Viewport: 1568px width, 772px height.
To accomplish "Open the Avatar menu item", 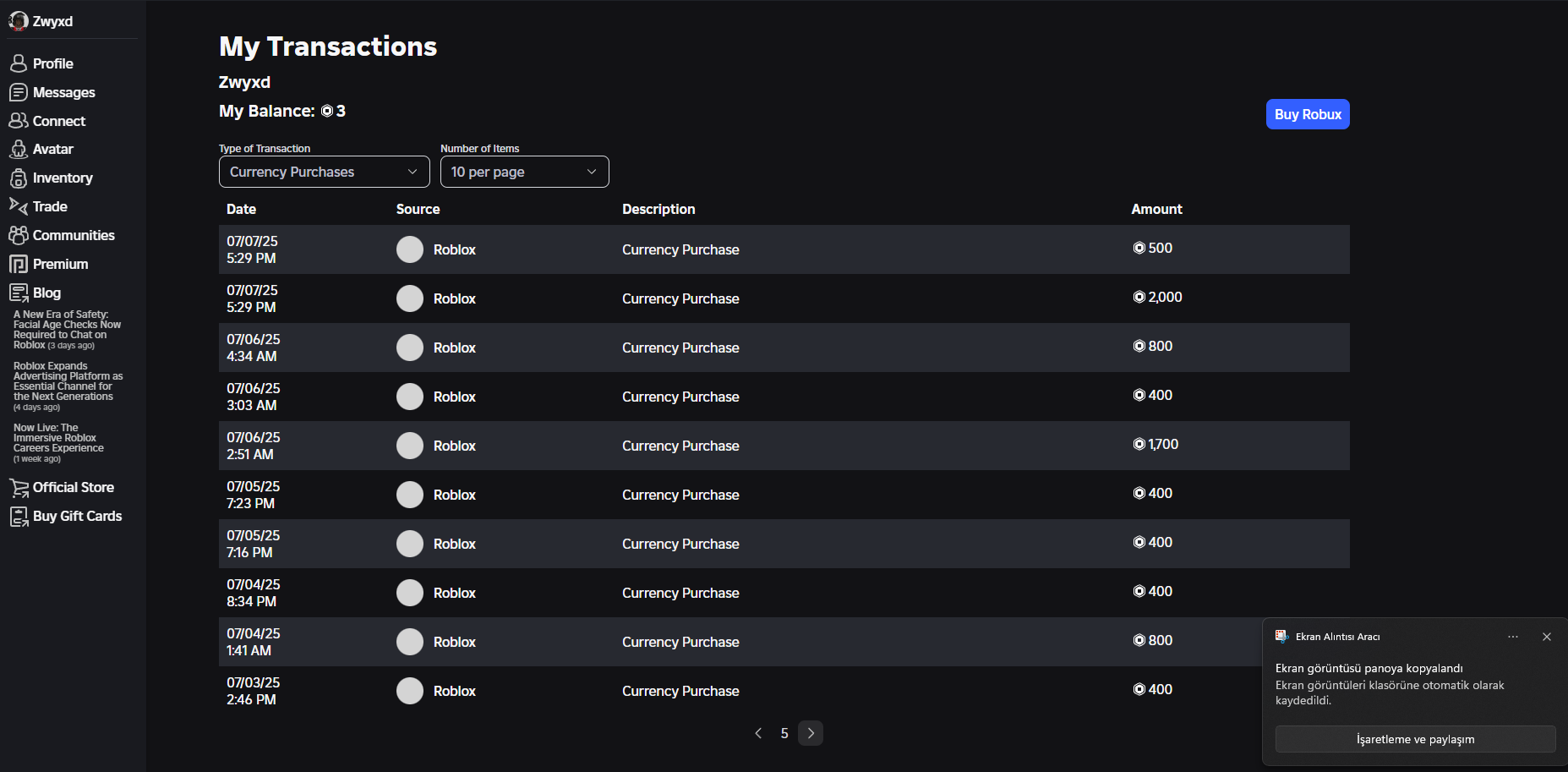I will [53, 149].
